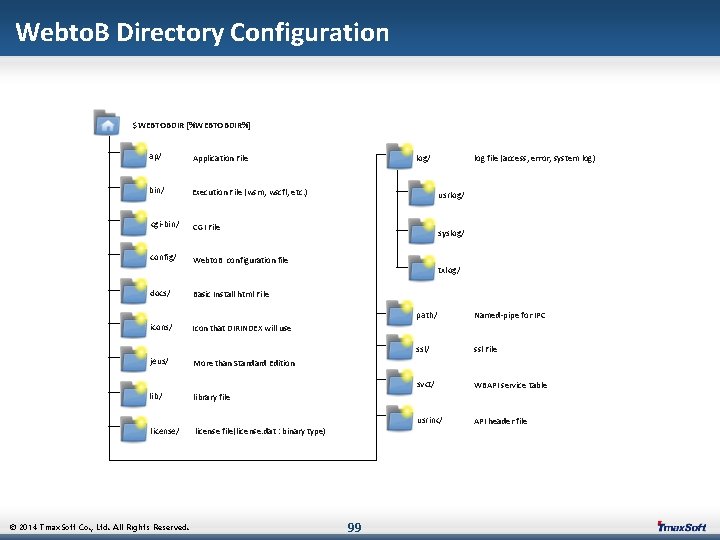Open the bin/ folder icon
The width and height of the screenshot is (720, 540).
click(134, 189)
